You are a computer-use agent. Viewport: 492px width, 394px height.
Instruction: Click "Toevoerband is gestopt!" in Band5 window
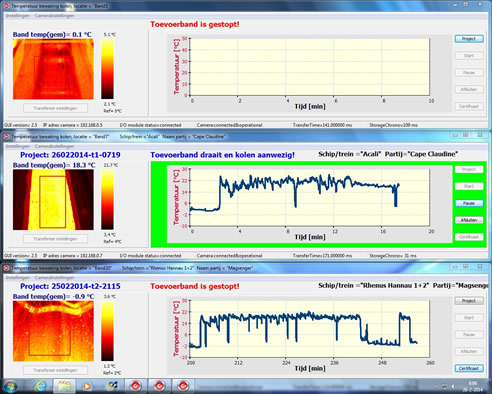[195, 24]
